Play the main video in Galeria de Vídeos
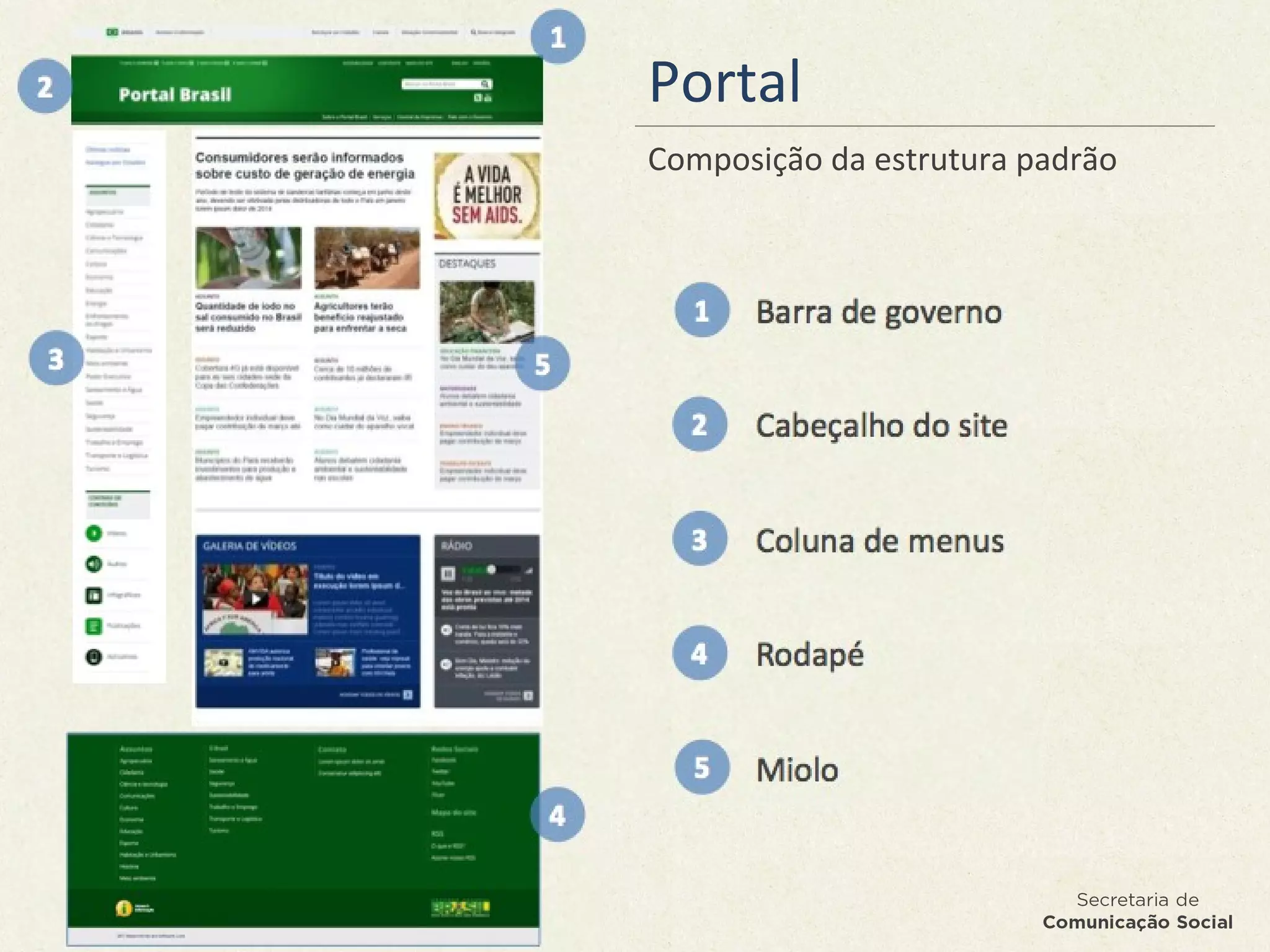This screenshot has width=1270, height=952. pos(255,599)
